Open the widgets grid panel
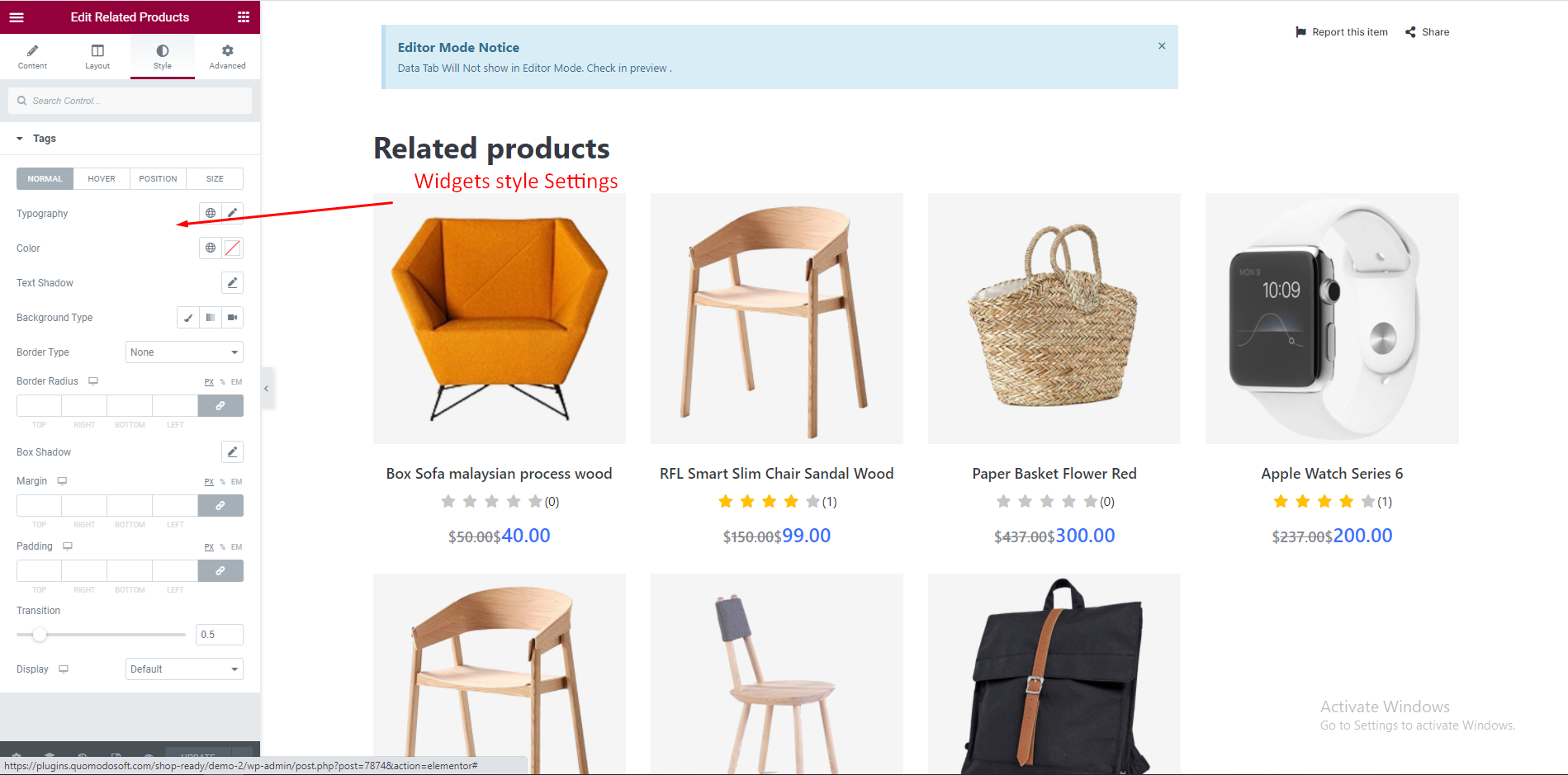 coord(244,17)
